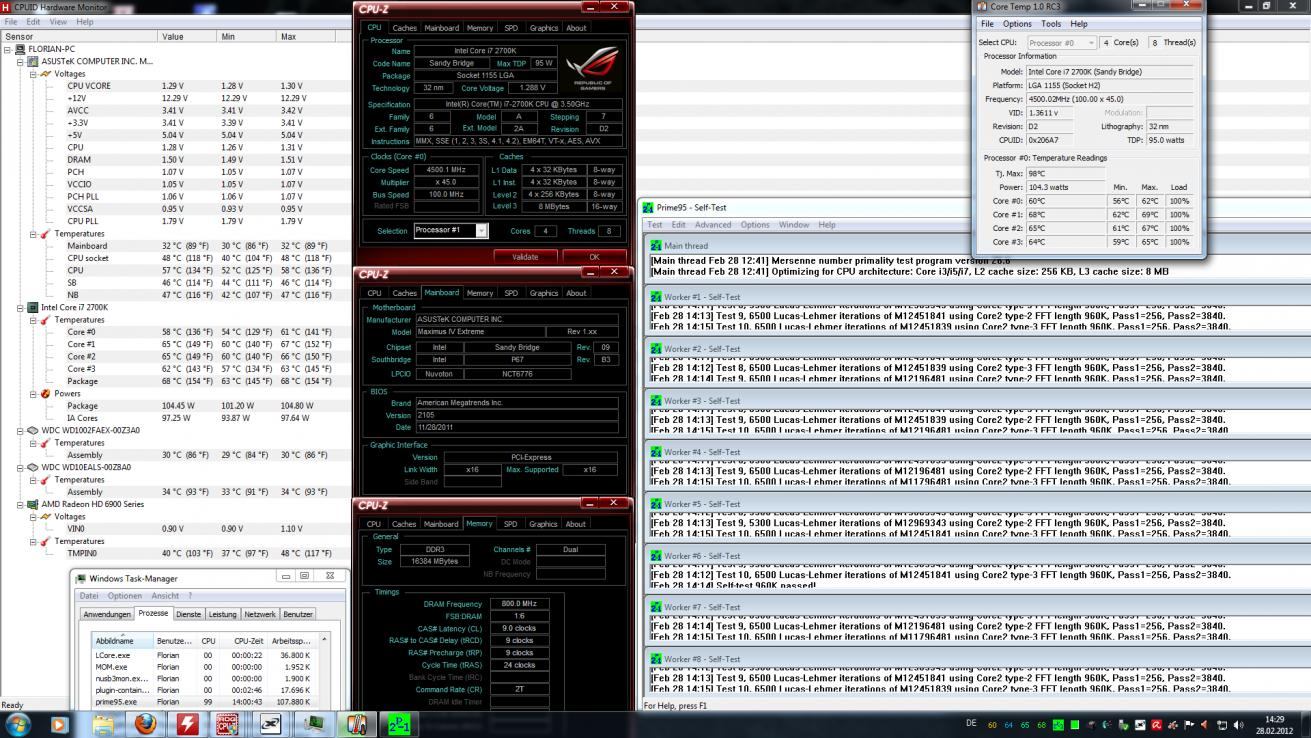
Task: Open the Ansicht menu in Task Manager
Action: 165,596
